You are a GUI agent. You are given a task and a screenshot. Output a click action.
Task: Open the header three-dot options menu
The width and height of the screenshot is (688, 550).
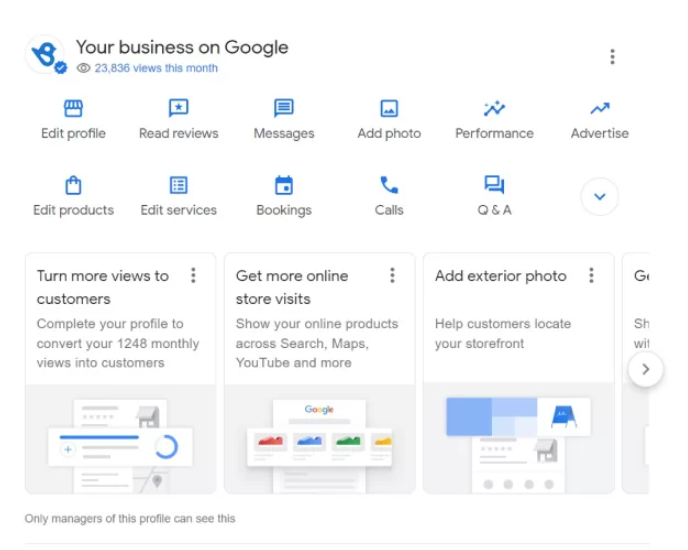click(x=613, y=57)
